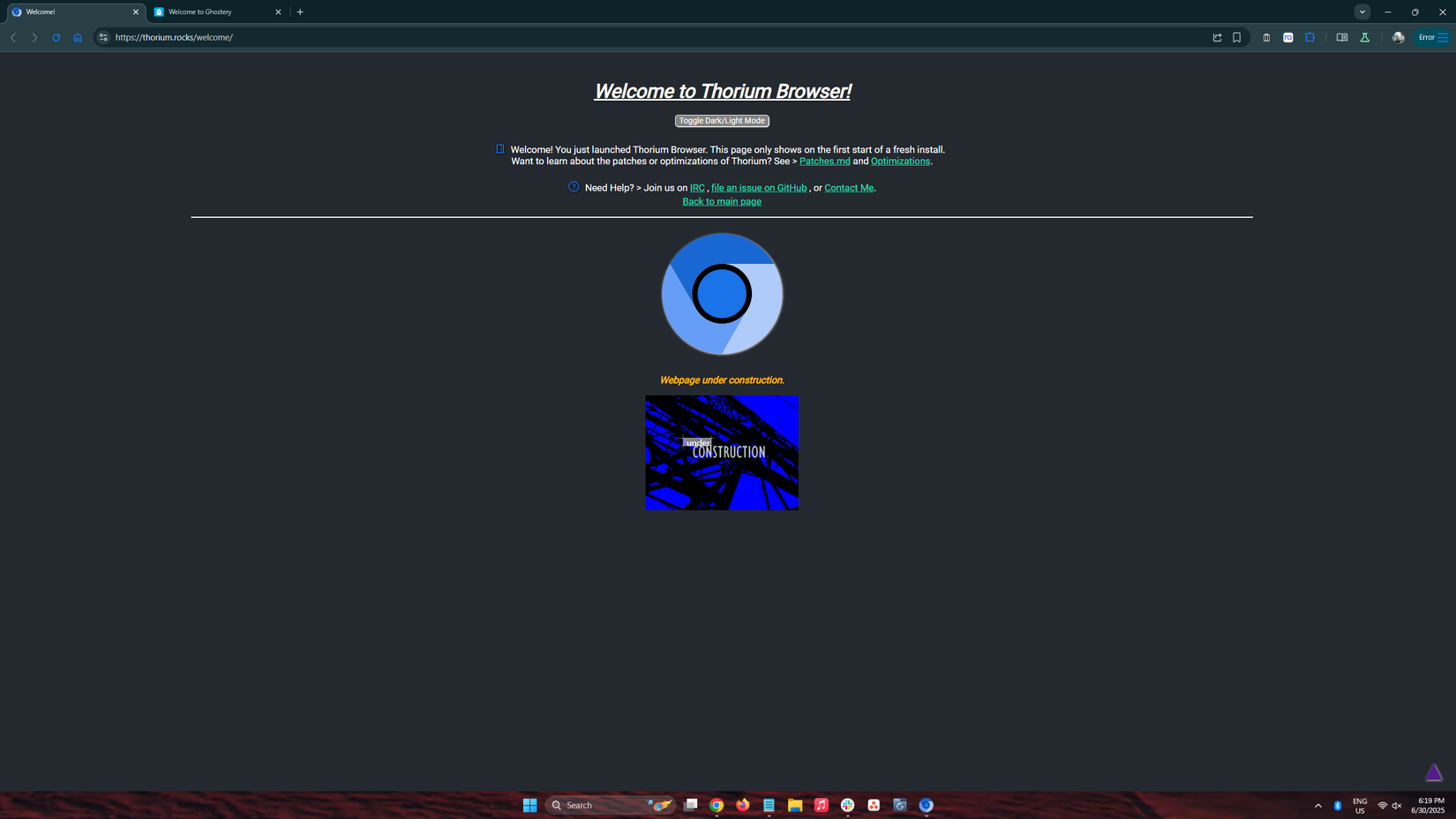This screenshot has width=1456, height=819.
Task: Follow the Patches.md link
Action: (x=824, y=161)
